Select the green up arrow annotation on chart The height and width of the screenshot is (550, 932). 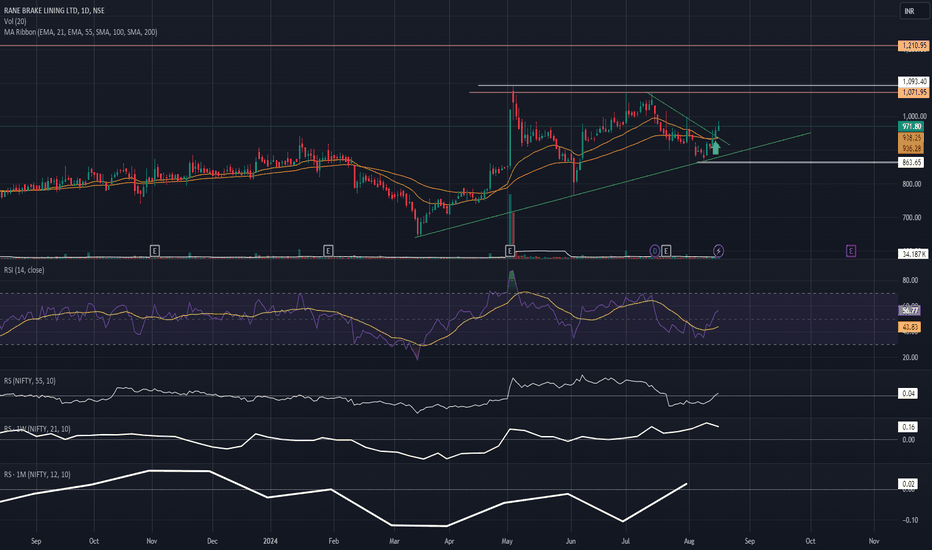(716, 147)
